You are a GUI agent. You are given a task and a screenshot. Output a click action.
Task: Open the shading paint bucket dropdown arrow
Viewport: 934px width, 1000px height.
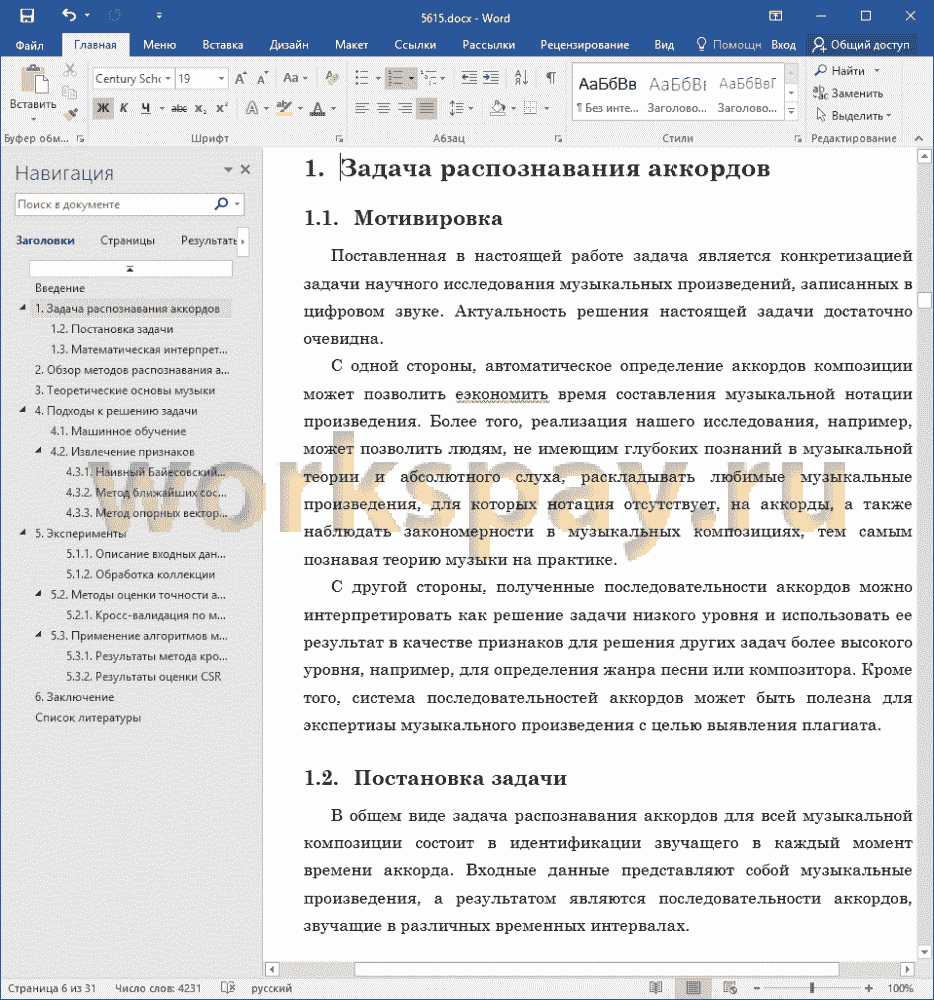[x=514, y=108]
